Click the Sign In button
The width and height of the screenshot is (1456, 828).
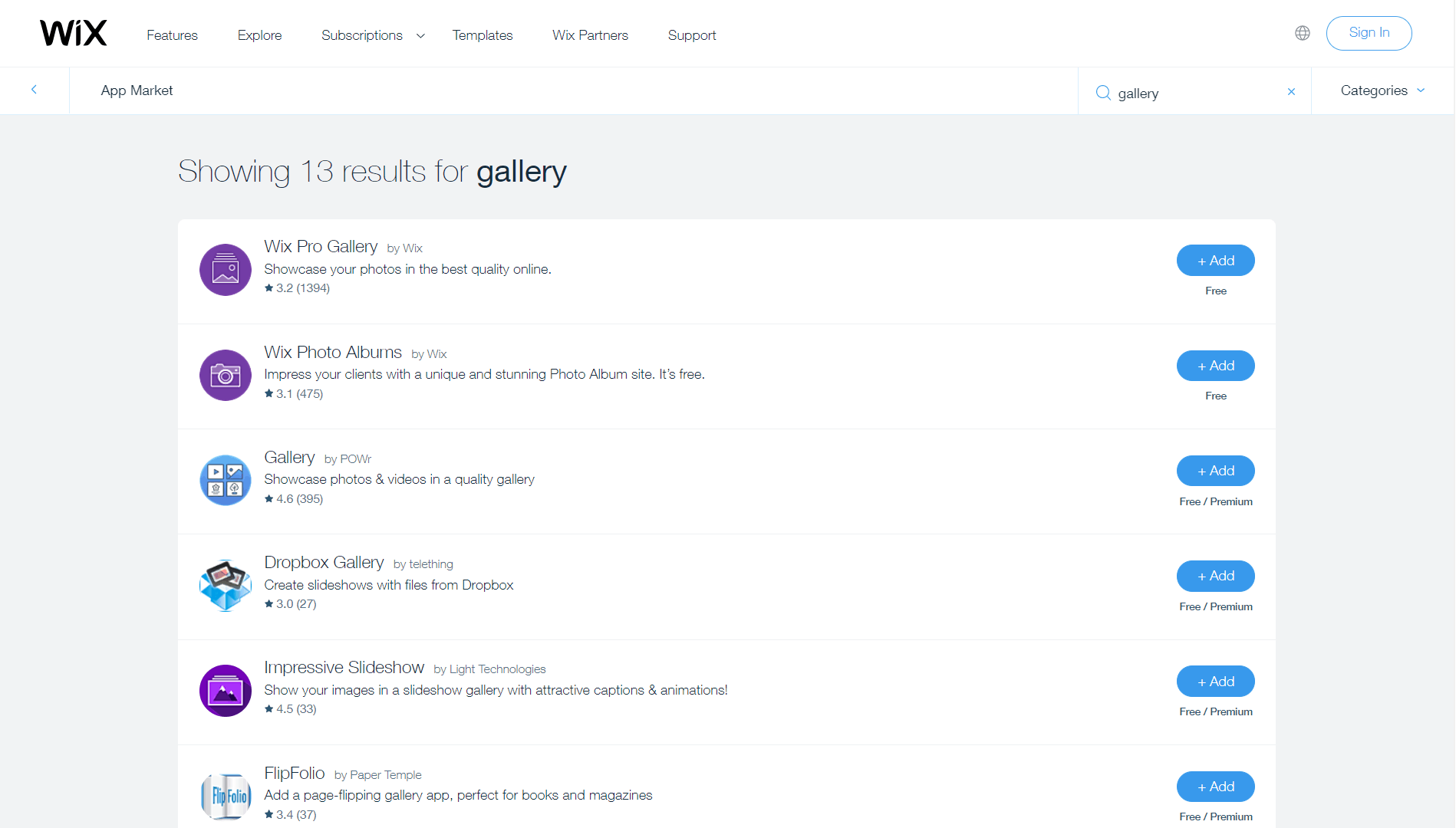pos(1369,33)
